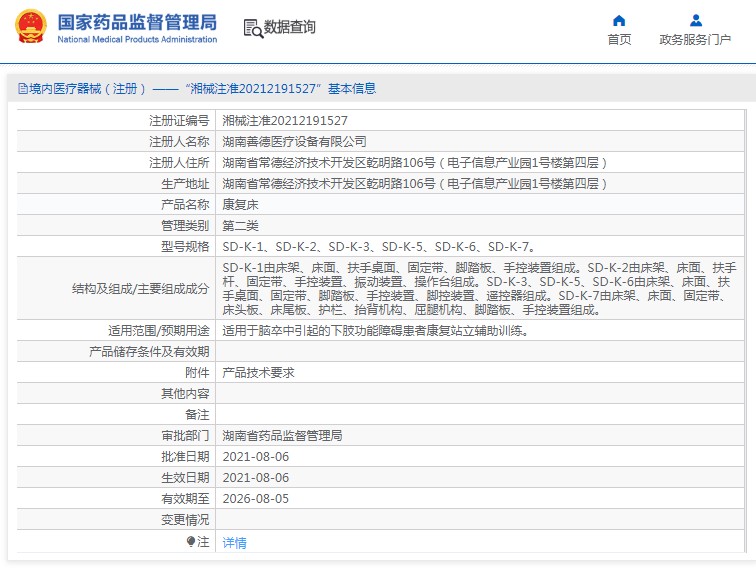Select registration number 湘械注准20212191527 in table
Image resolution: width=756 pixels, height=570 pixels.
[285, 121]
